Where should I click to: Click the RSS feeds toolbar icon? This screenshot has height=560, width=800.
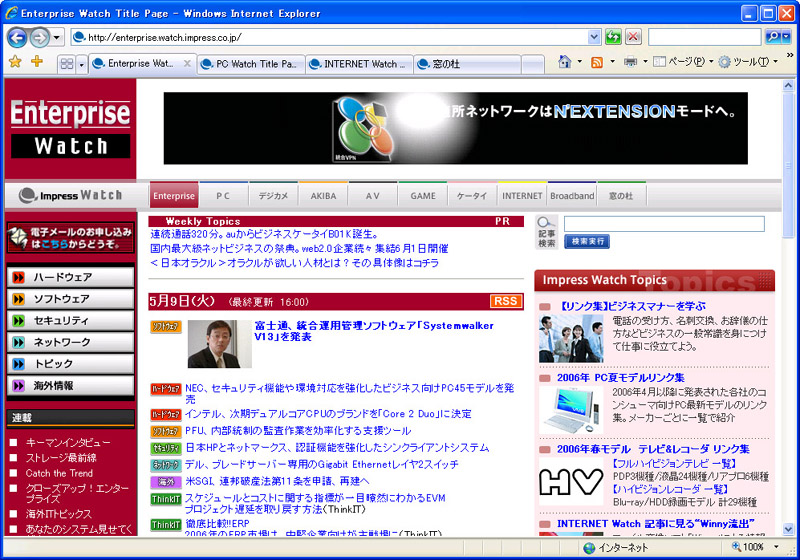coord(596,62)
